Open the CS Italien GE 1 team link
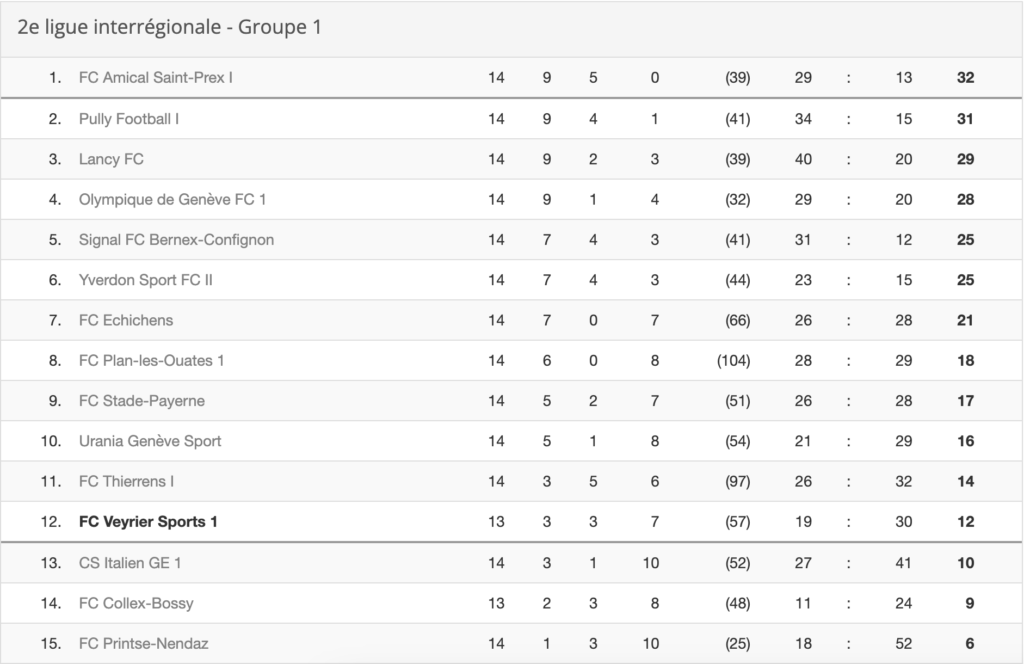 pyautogui.click(x=130, y=563)
